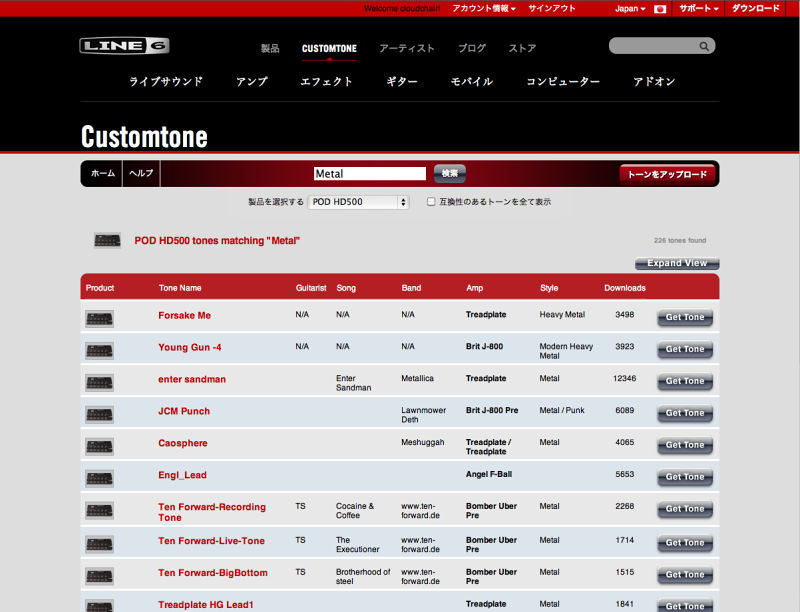Open the Treadplate HG Lead1 tone link
The width and height of the screenshot is (800, 612).
point(206,605)
